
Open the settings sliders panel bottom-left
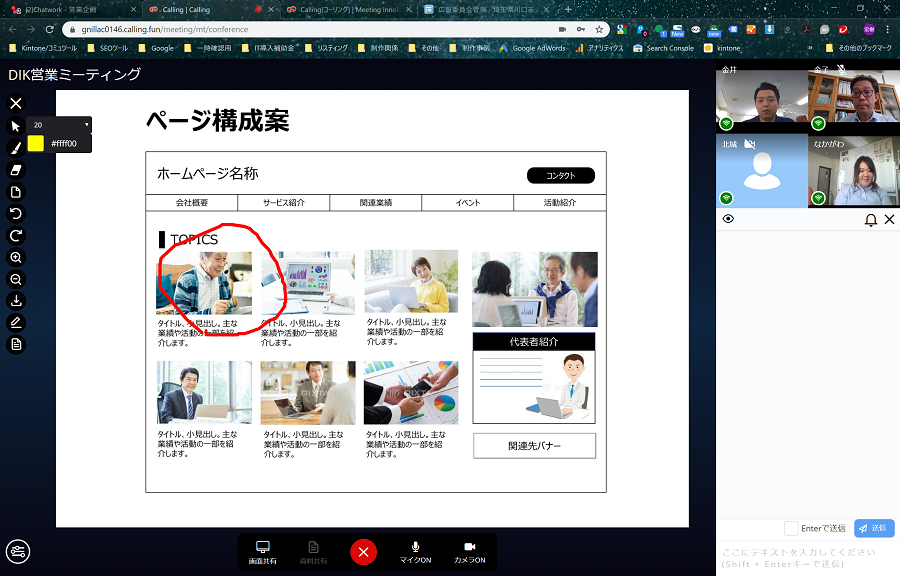[x=17, y=551]
